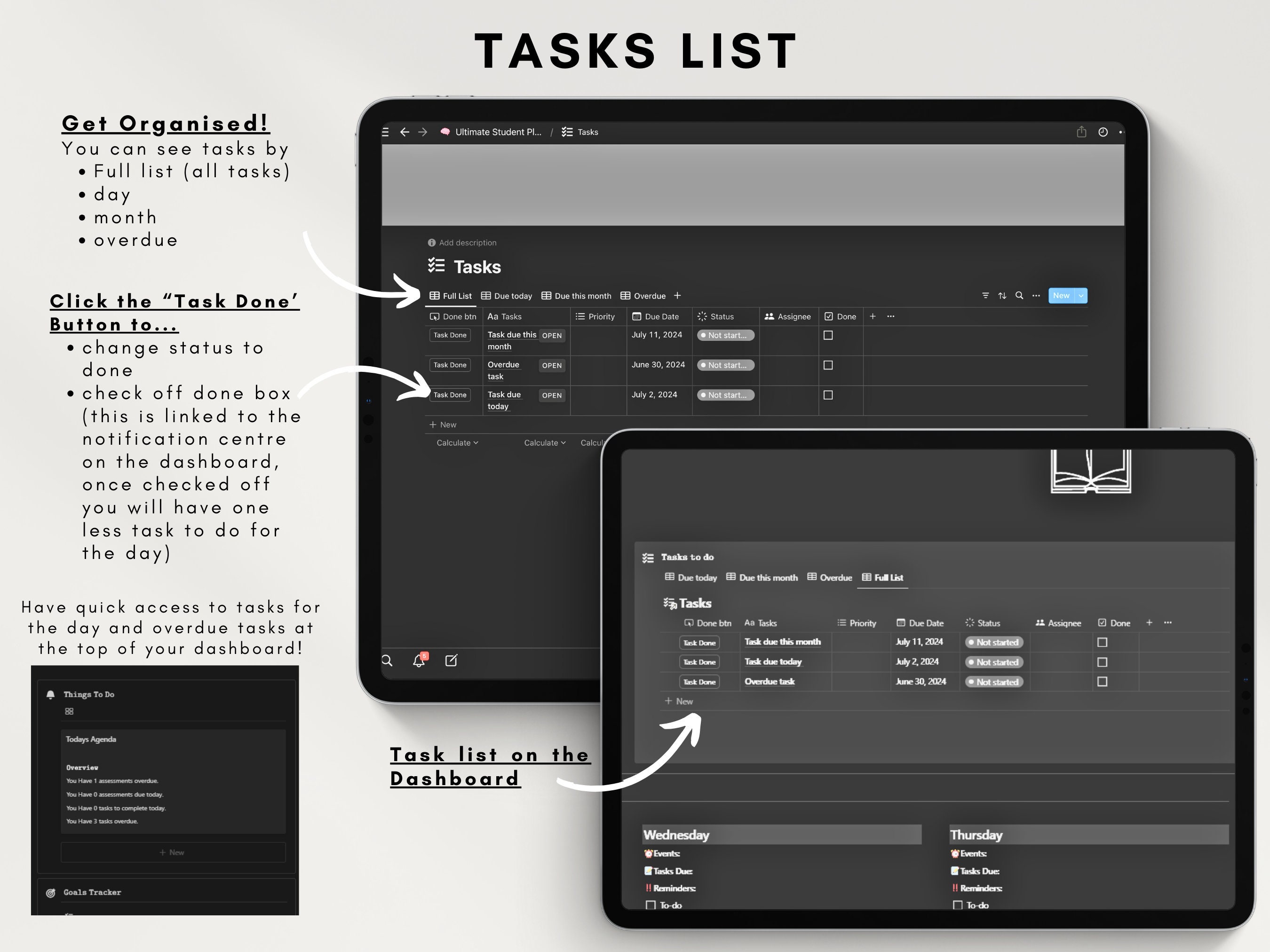Open Not started status of June 30 task
Screen dimensions: 1270x952
[x=726, y=365]
